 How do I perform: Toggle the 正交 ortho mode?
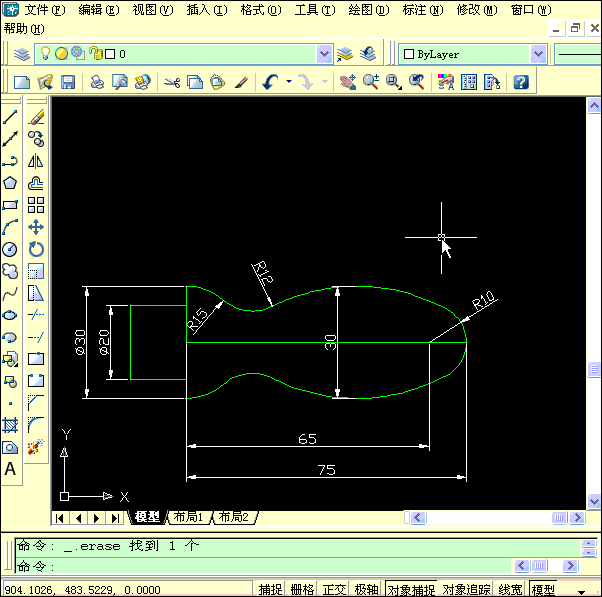point(334,589)
